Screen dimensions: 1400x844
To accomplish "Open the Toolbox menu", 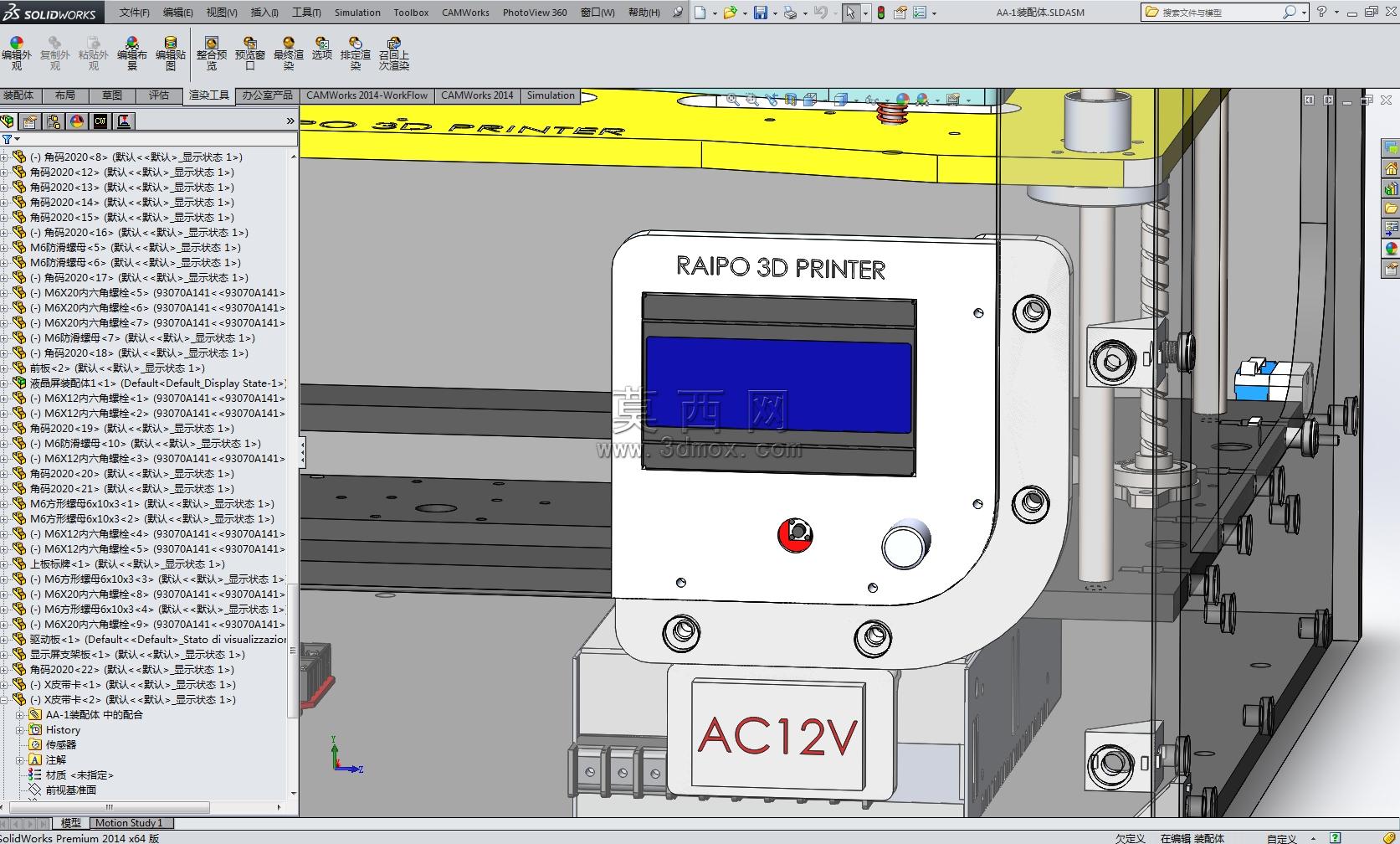I will pos(411,13).
